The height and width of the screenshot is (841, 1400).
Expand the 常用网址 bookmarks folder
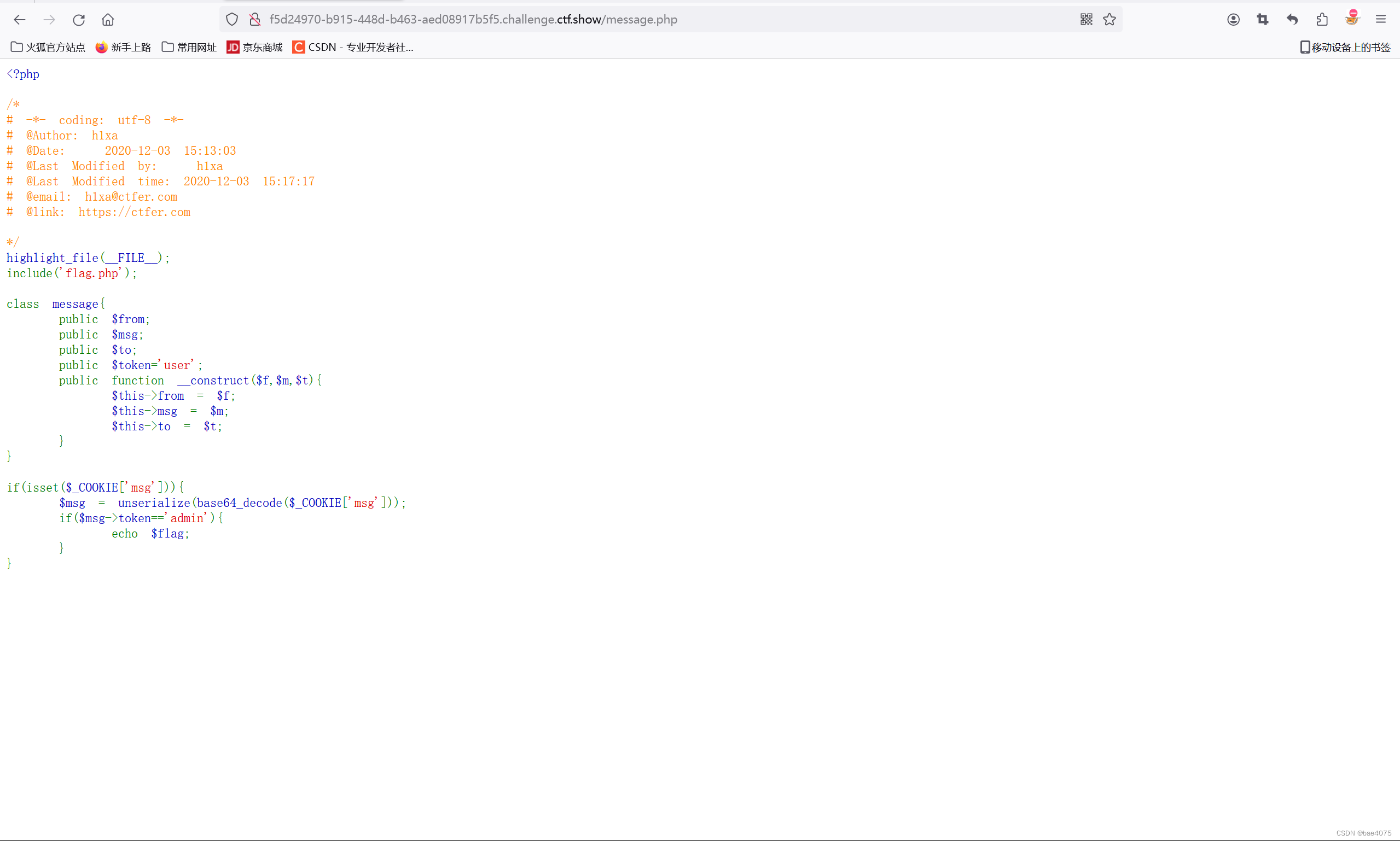pos(189,47)
